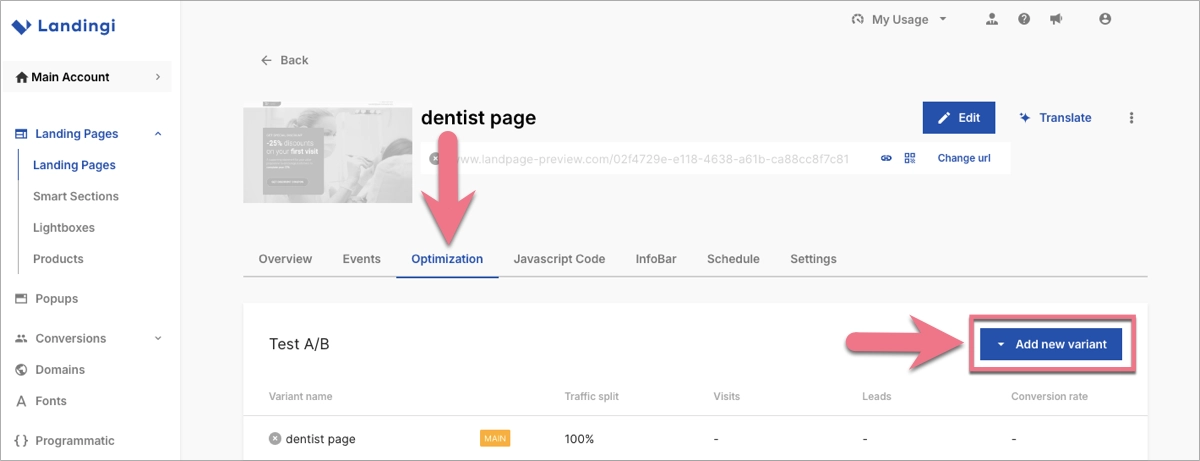Screen dimensions: 1200x461
Task: Click the Popups sidebar icon
Action: point(21,298)
